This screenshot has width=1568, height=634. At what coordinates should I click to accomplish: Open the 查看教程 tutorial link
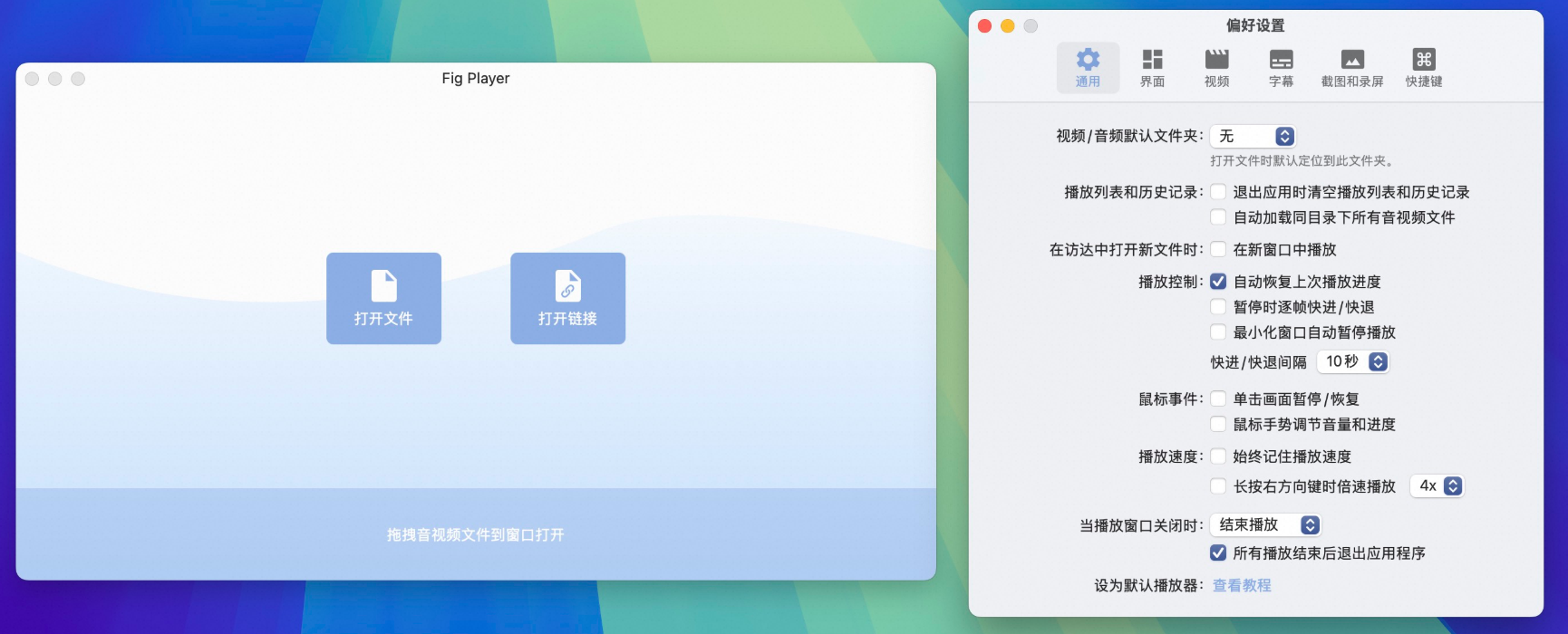[1242, 585]
